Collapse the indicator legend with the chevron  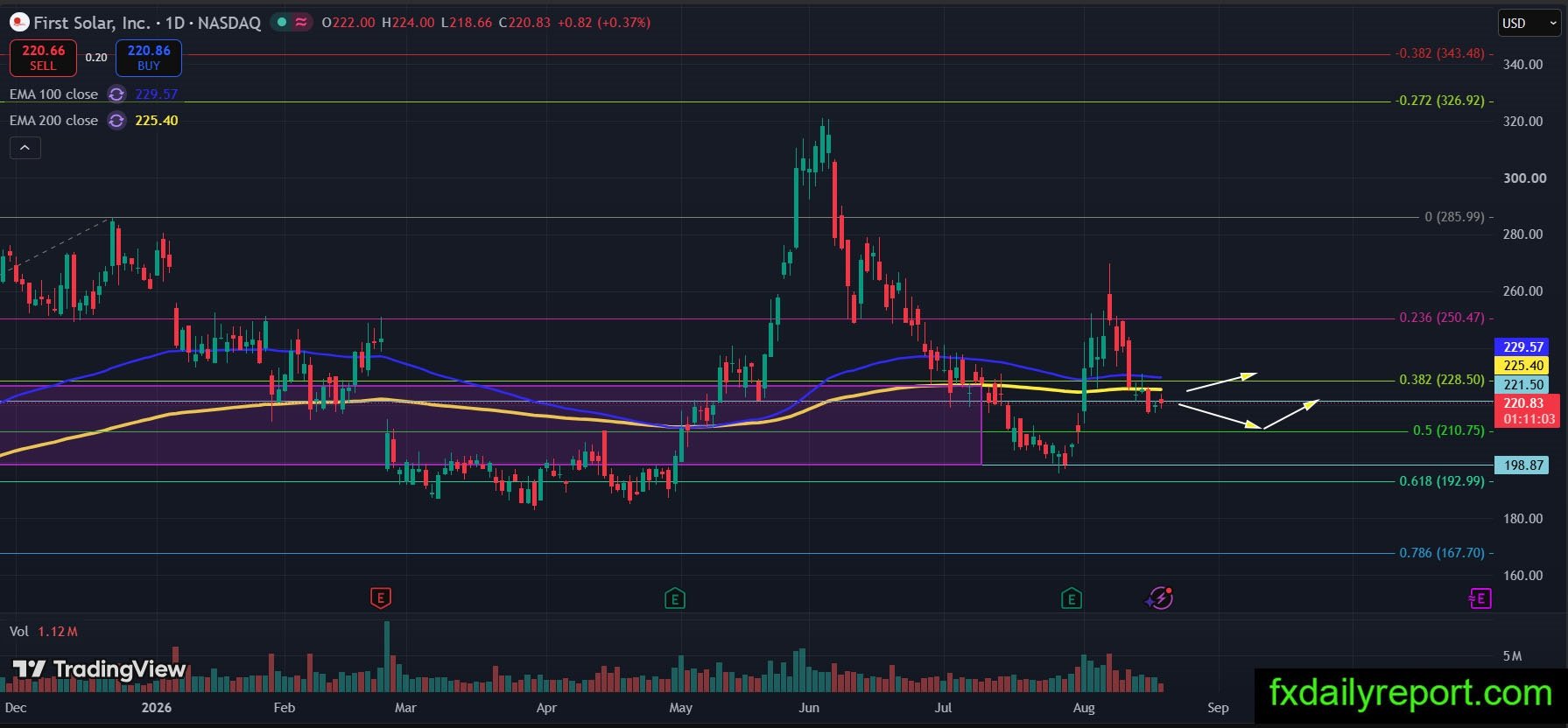[25, 148]
